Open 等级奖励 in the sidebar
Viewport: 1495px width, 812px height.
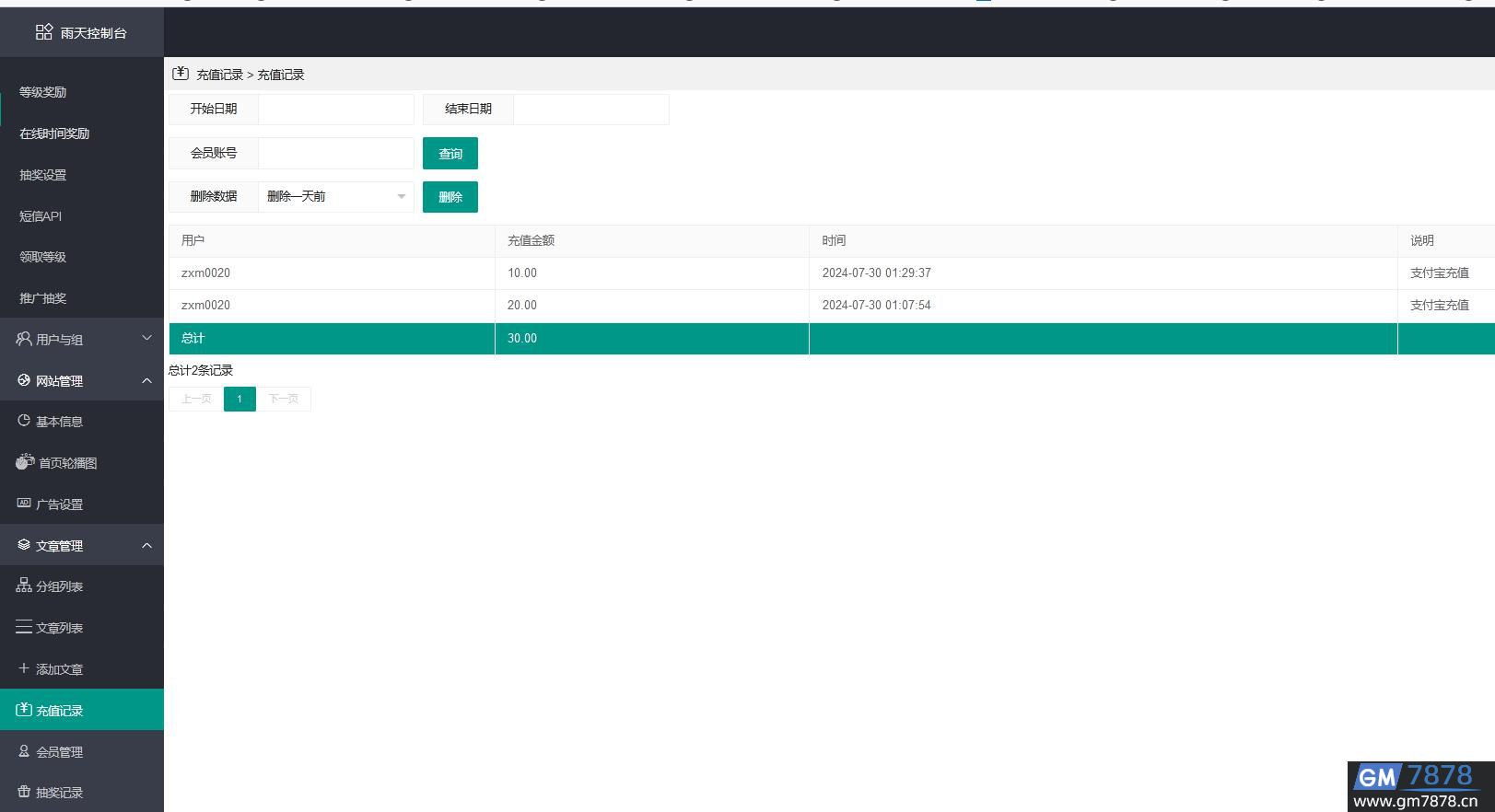point(42,92)
